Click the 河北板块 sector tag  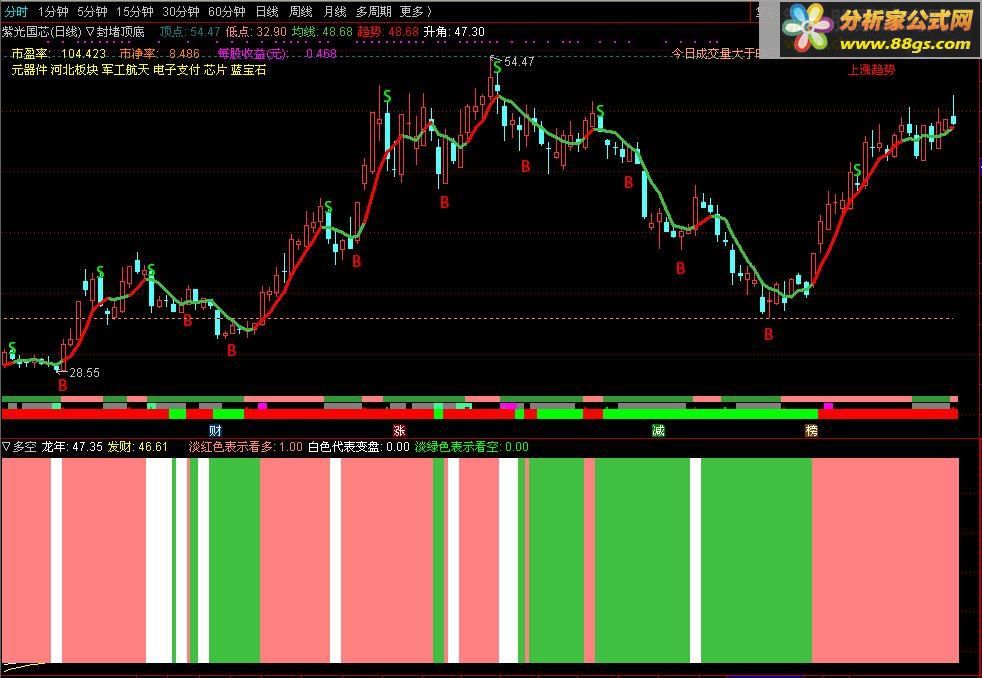74,69
